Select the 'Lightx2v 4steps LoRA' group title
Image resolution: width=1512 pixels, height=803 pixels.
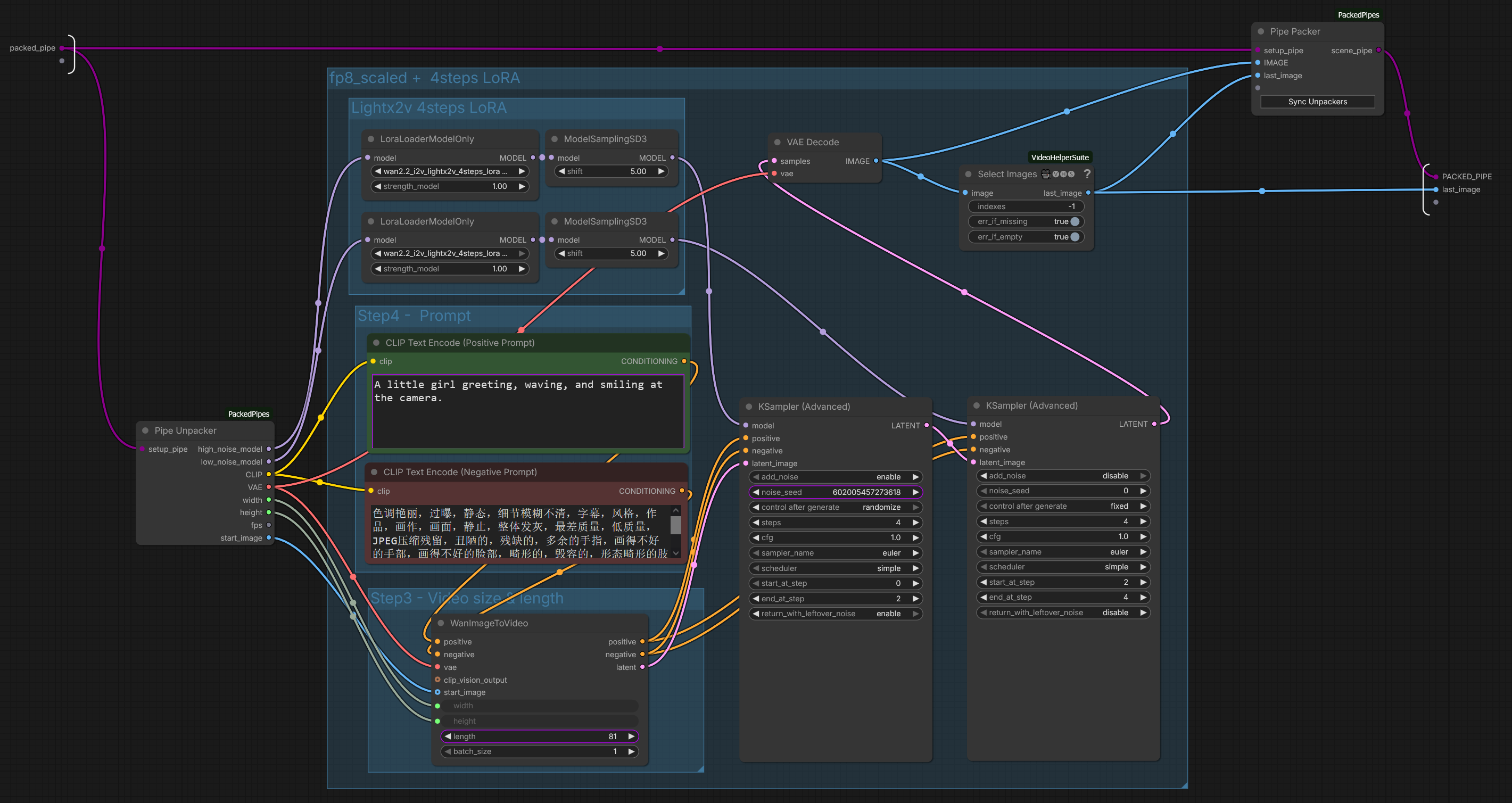tap(429, 108)
